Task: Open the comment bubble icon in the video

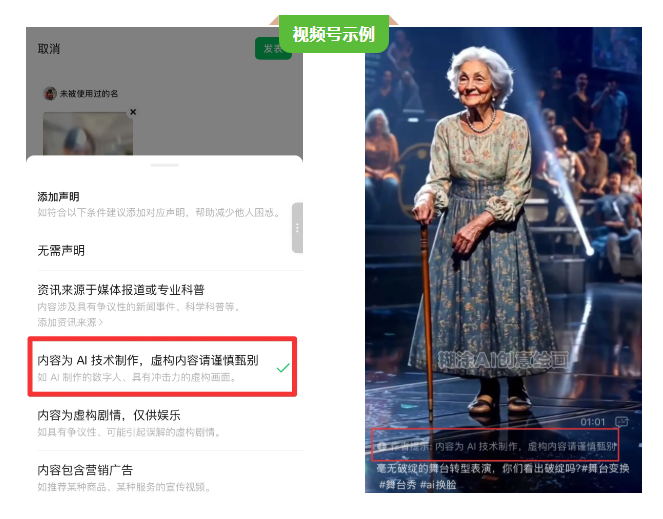Action: point(622,421)
